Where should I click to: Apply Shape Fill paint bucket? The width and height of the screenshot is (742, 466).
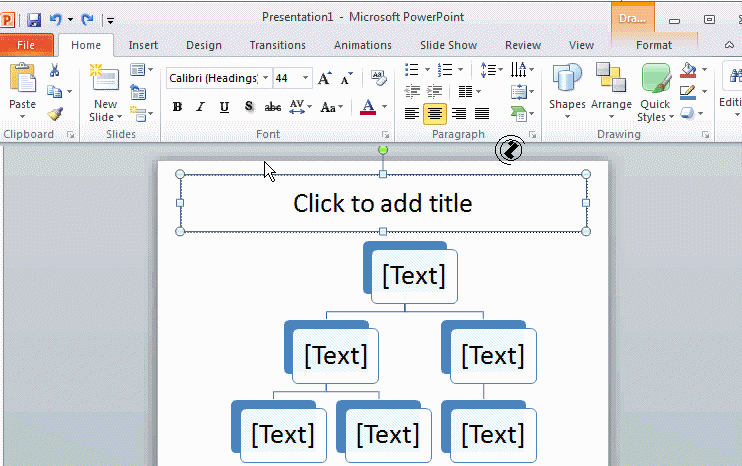[x=689, y=70]
